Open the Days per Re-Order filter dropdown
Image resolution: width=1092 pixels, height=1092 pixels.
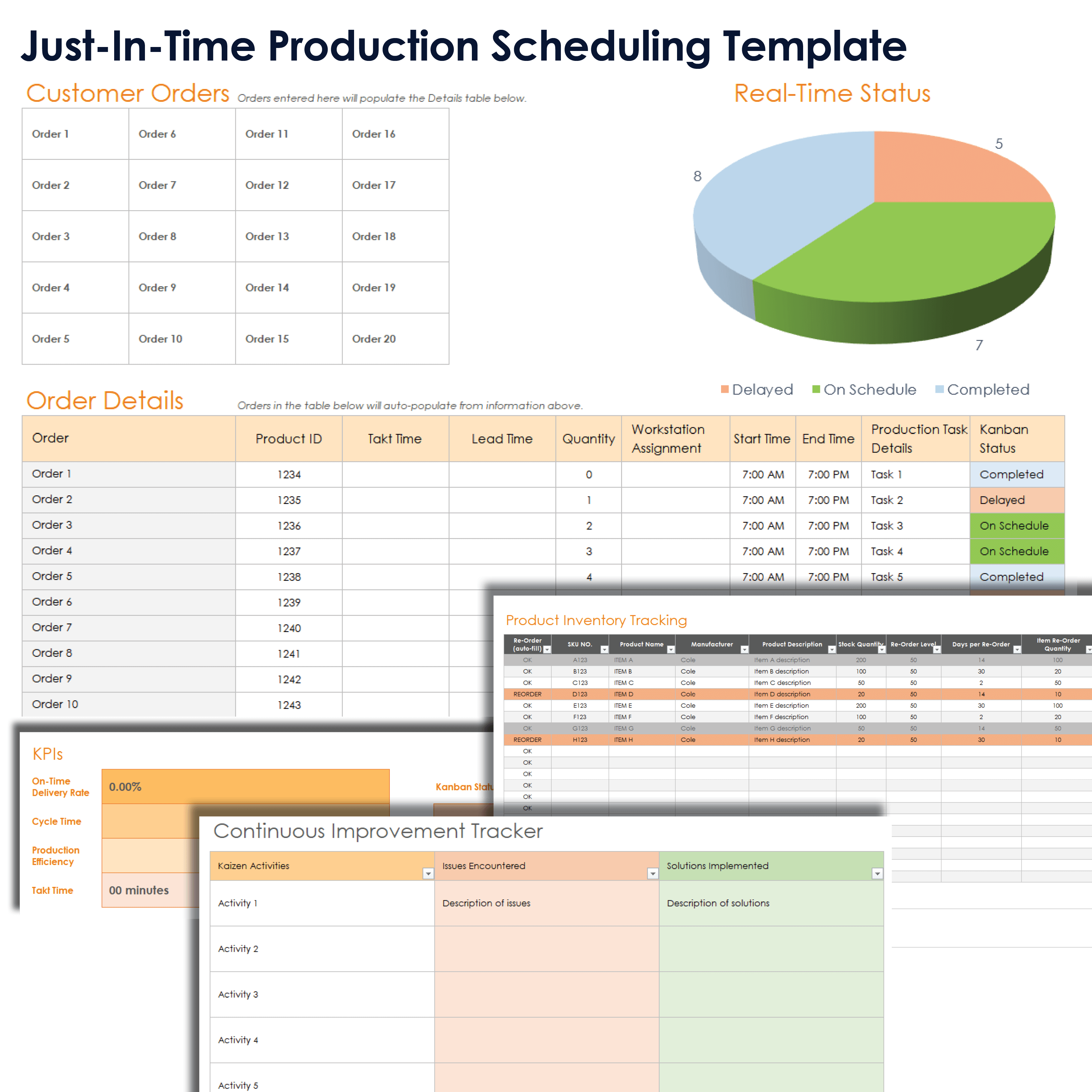coord(1017,650)
